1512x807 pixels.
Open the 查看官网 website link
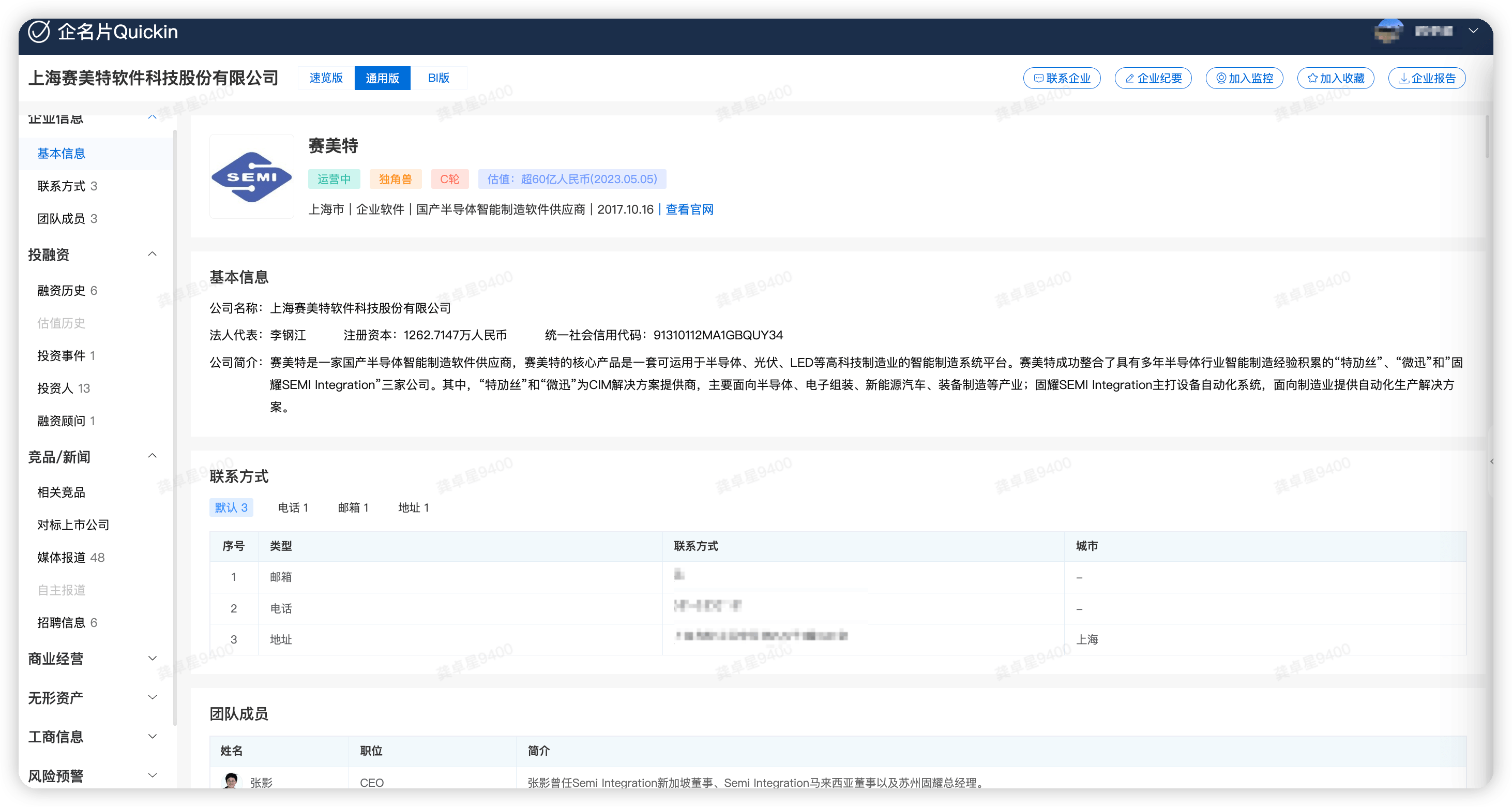pyautogui.click(x=689, y=209)
